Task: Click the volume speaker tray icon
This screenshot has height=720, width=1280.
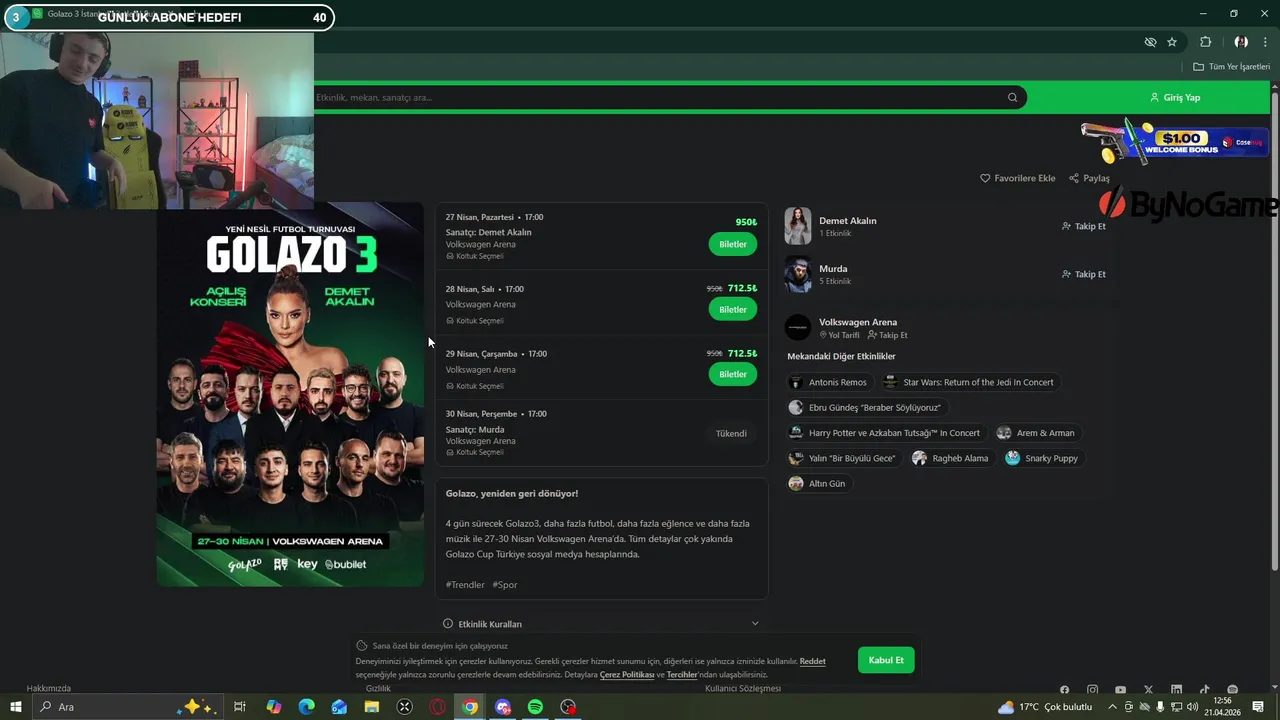Action: click(x=1192, y=707)
